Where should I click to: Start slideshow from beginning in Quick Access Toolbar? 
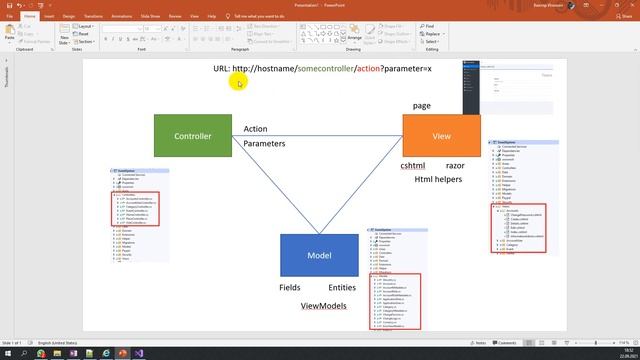(x=40, y=5)
